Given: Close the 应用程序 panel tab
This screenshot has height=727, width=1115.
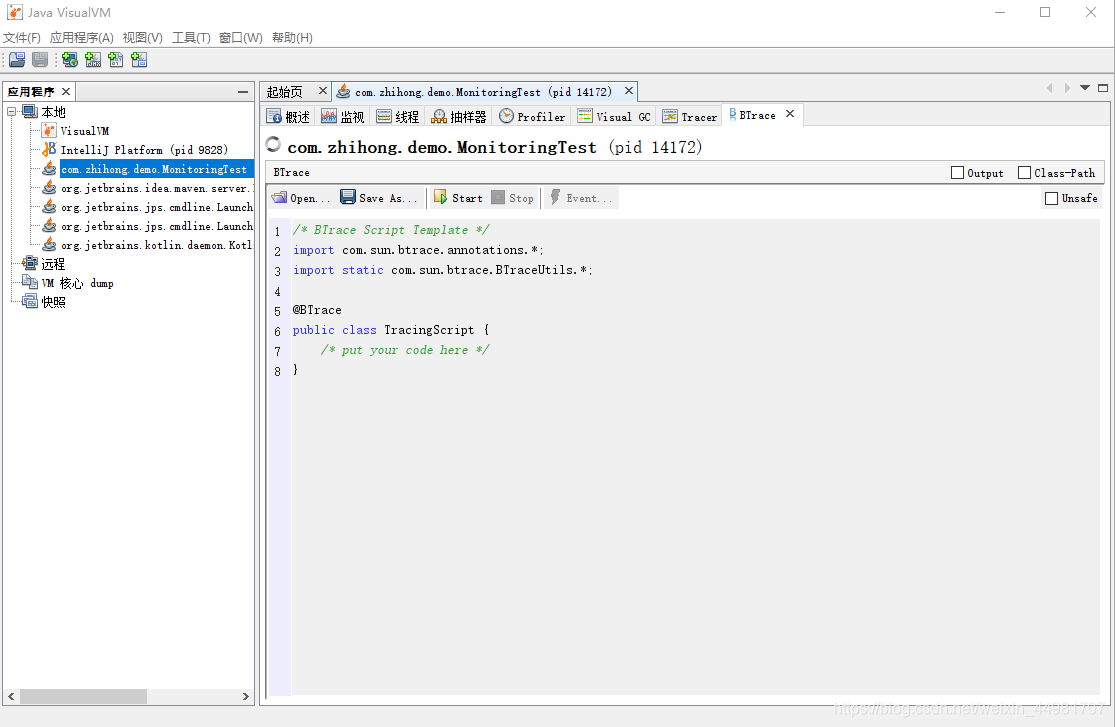Looking at the screenshot, I should pos(66,91).
